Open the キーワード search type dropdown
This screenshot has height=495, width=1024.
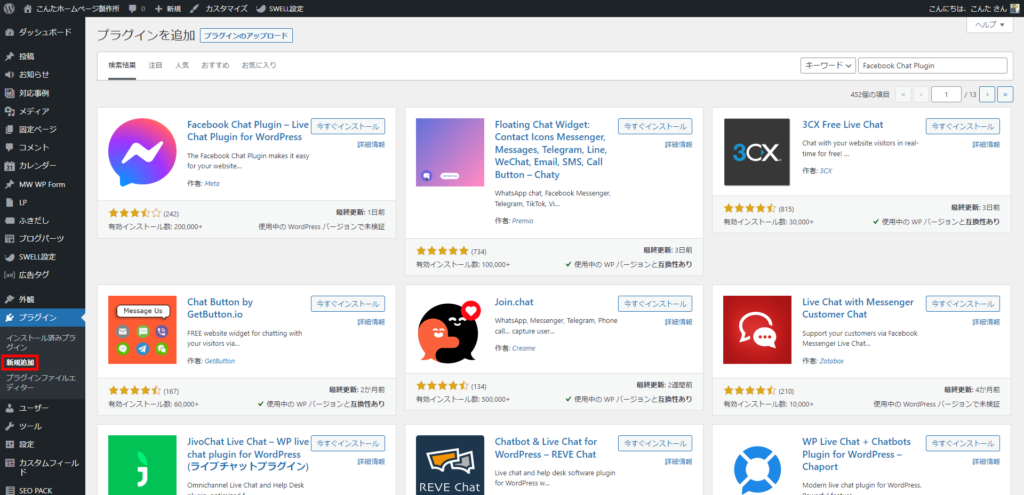pos(828,66)
